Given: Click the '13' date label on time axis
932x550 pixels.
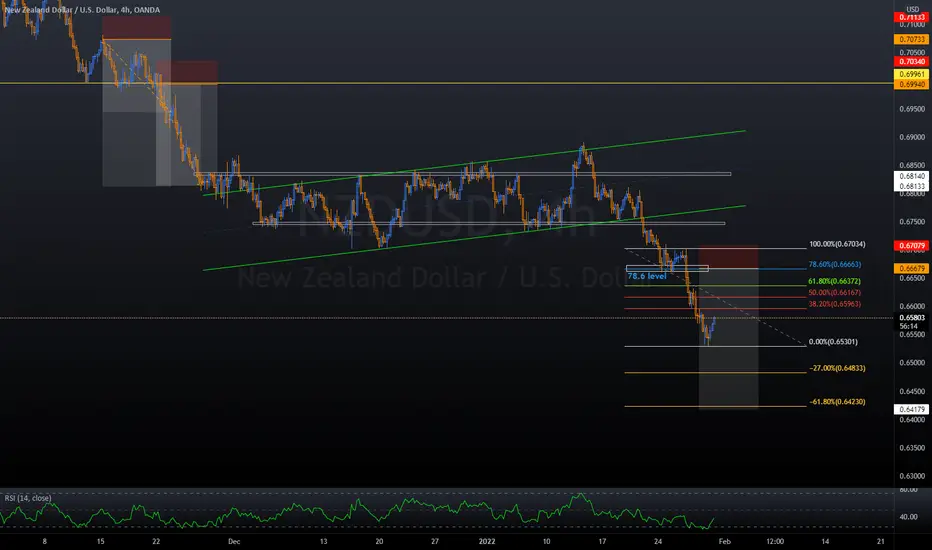Looking at the screenshot, I should 323,541.
